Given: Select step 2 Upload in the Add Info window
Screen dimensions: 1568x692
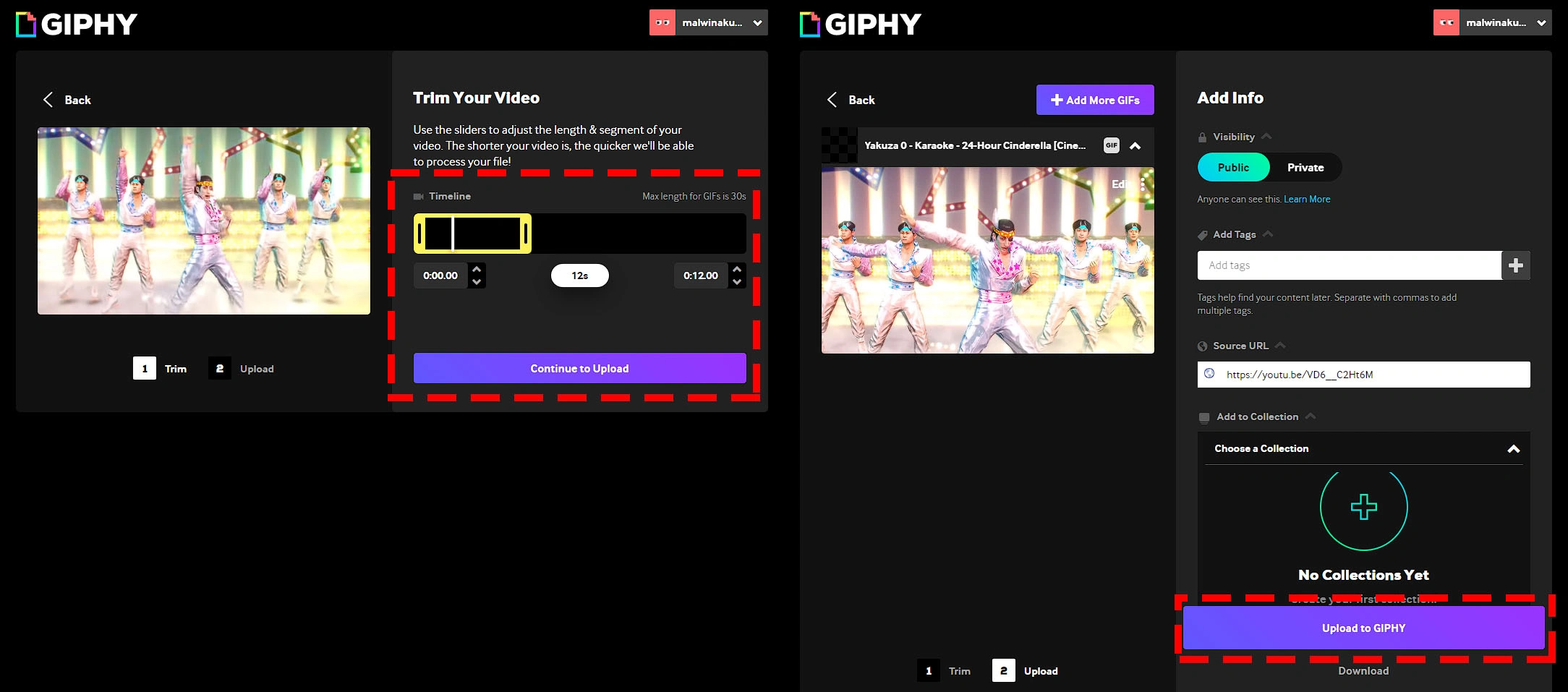Looking at the screenshot, I should click(1026, 670).
